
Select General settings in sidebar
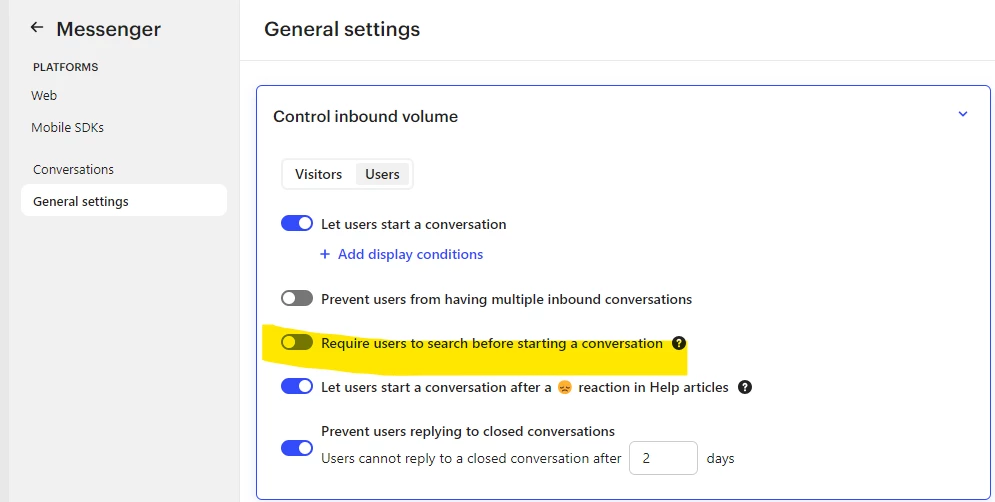pos(124,201)
